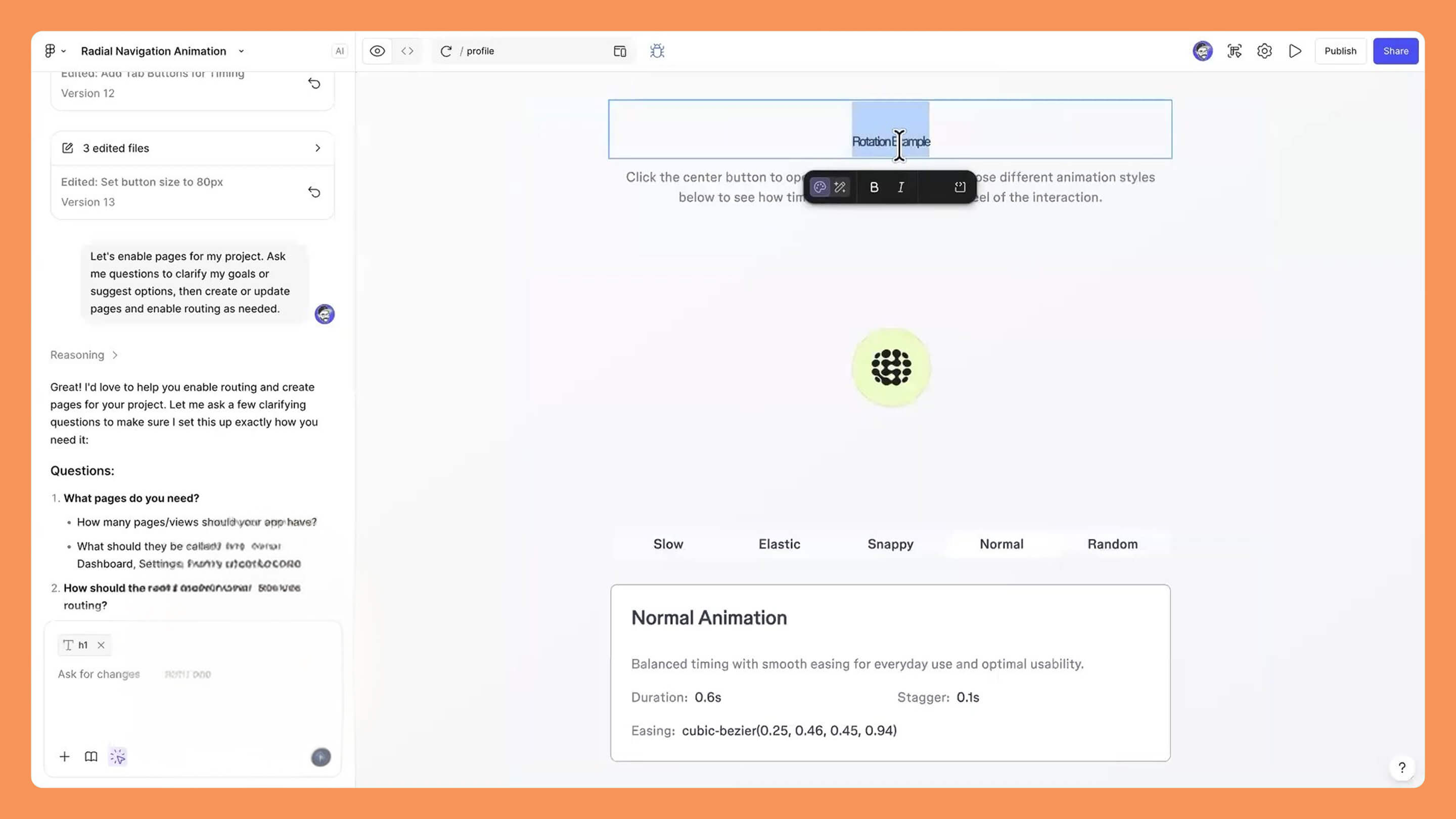1456x819 pixels.
Task: Select the Normal animation tab
Action: (x=1001, y=544)
